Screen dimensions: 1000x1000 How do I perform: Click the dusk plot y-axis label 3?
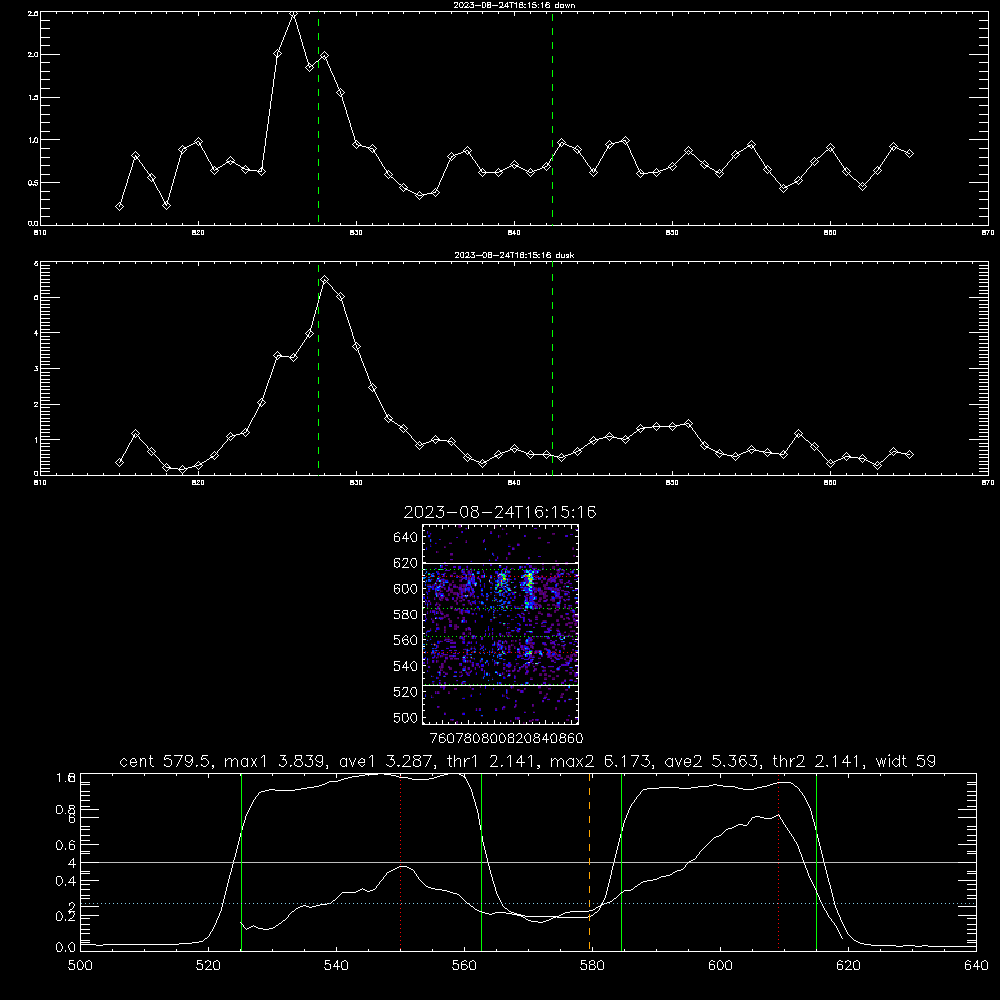[36, 369]
